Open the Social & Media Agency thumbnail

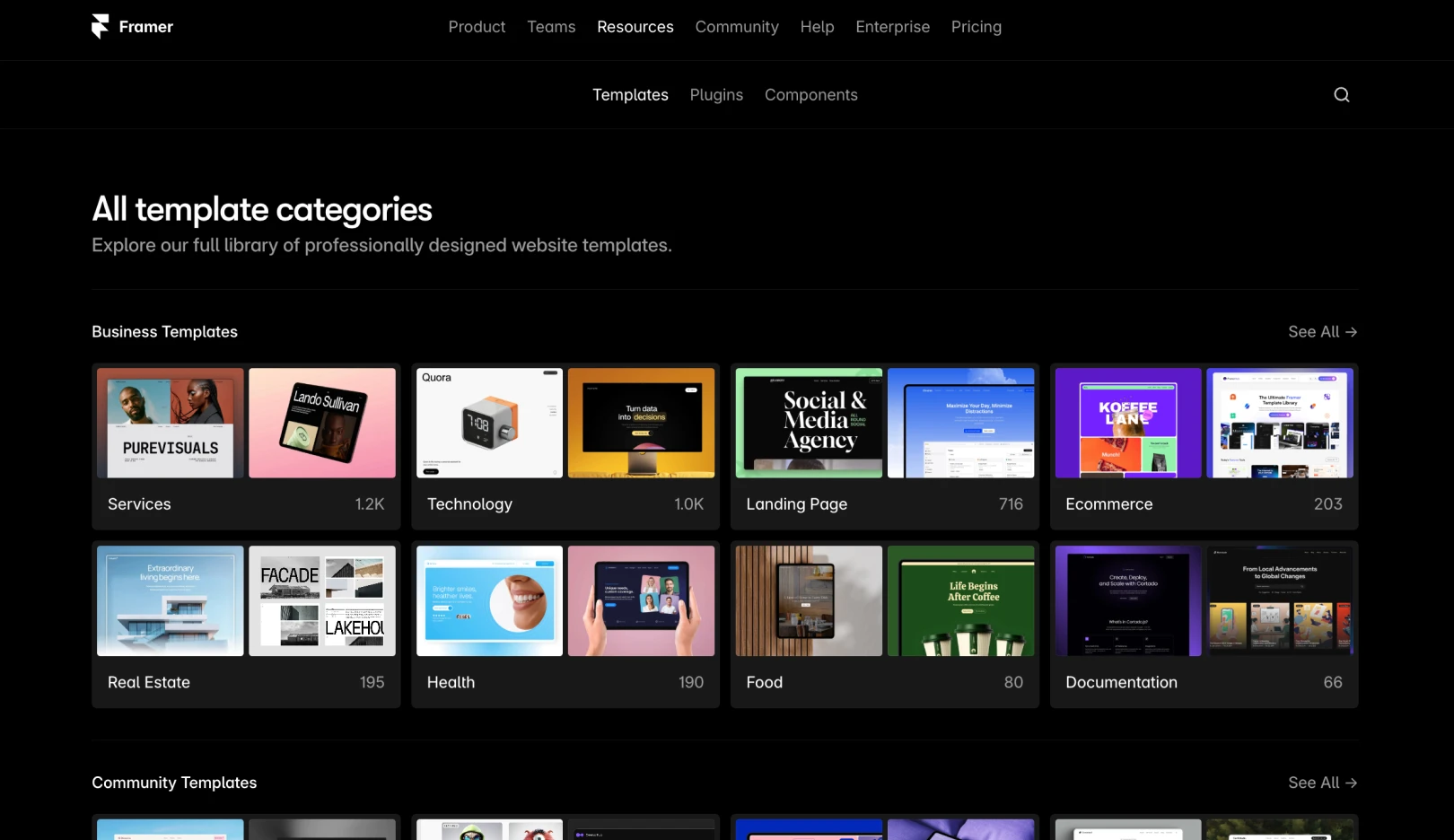809,423
